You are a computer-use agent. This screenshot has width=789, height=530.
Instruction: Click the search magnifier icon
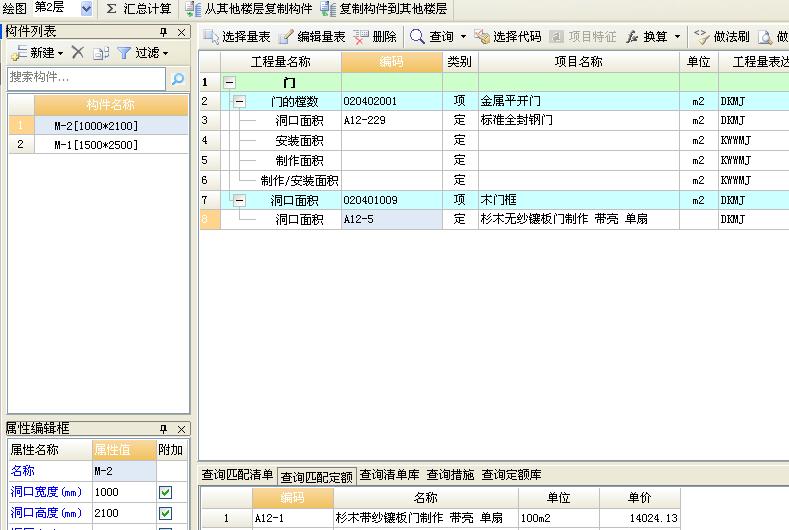click(x=178, y=79)
